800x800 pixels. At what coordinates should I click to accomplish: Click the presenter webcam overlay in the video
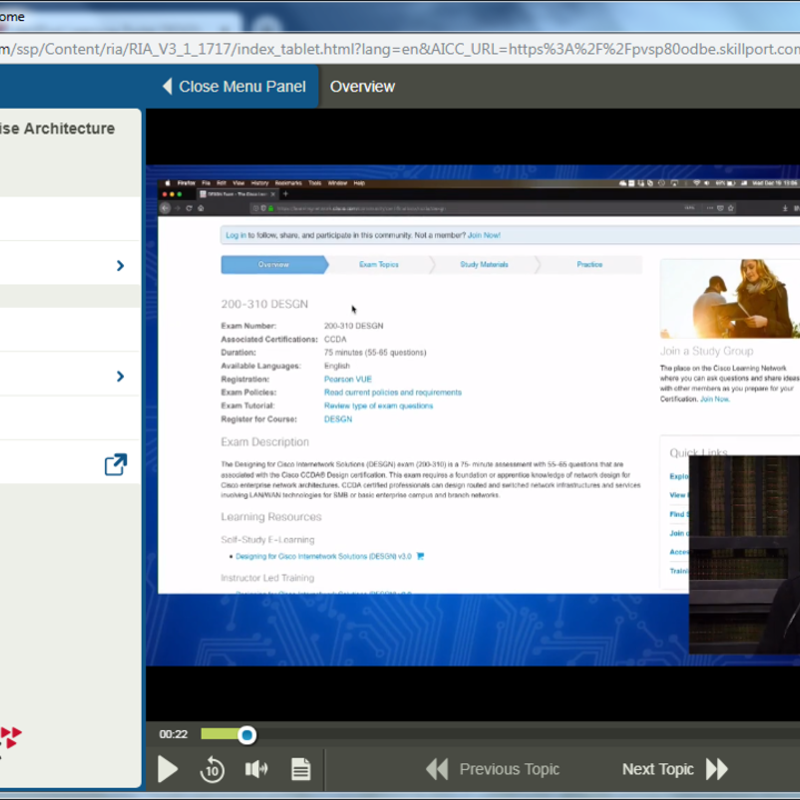coord(744,555)
